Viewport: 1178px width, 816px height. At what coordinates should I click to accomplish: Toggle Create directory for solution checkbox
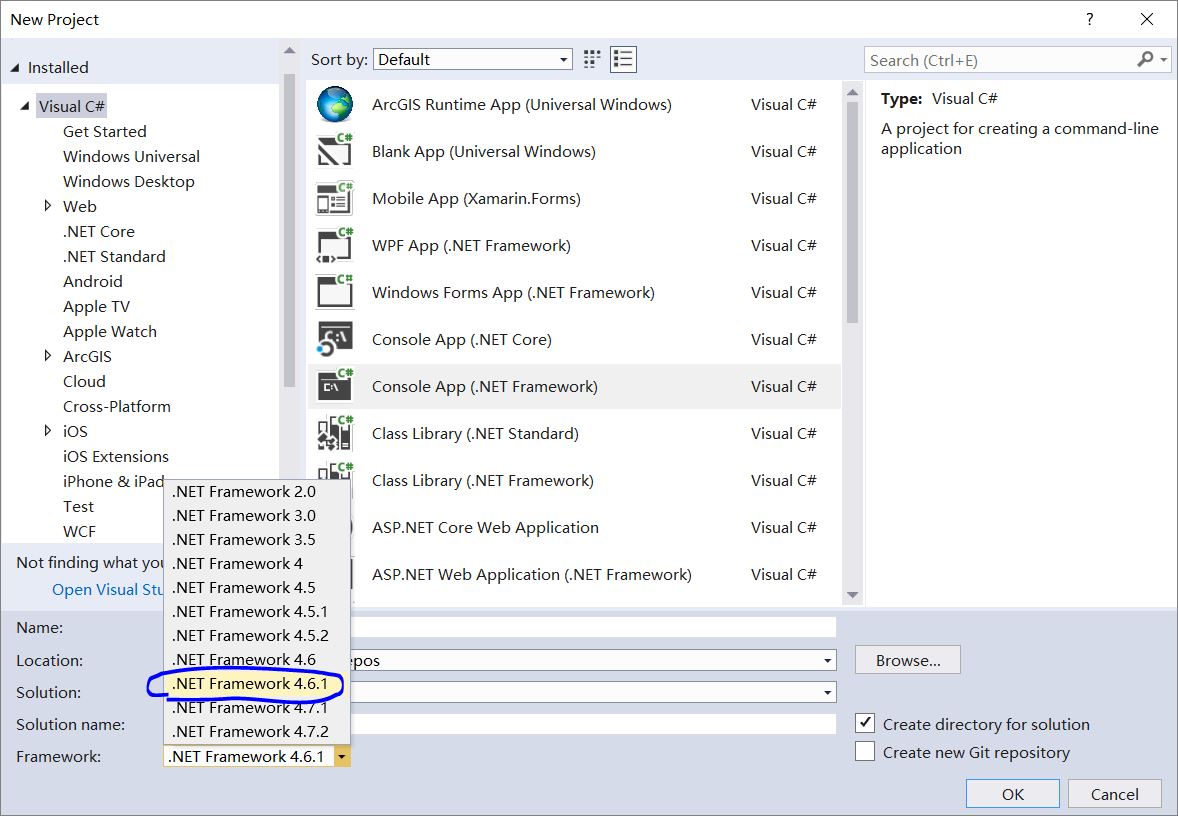coord(865,724)
